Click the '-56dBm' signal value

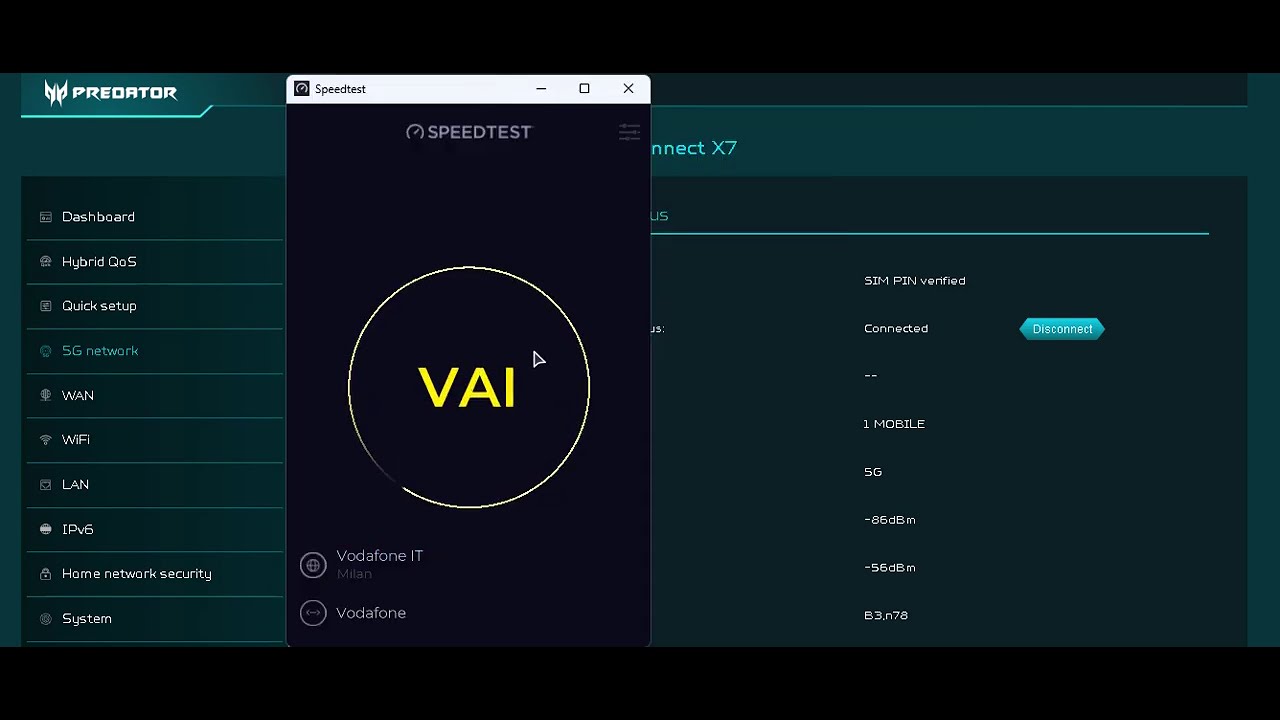[890, 568]
